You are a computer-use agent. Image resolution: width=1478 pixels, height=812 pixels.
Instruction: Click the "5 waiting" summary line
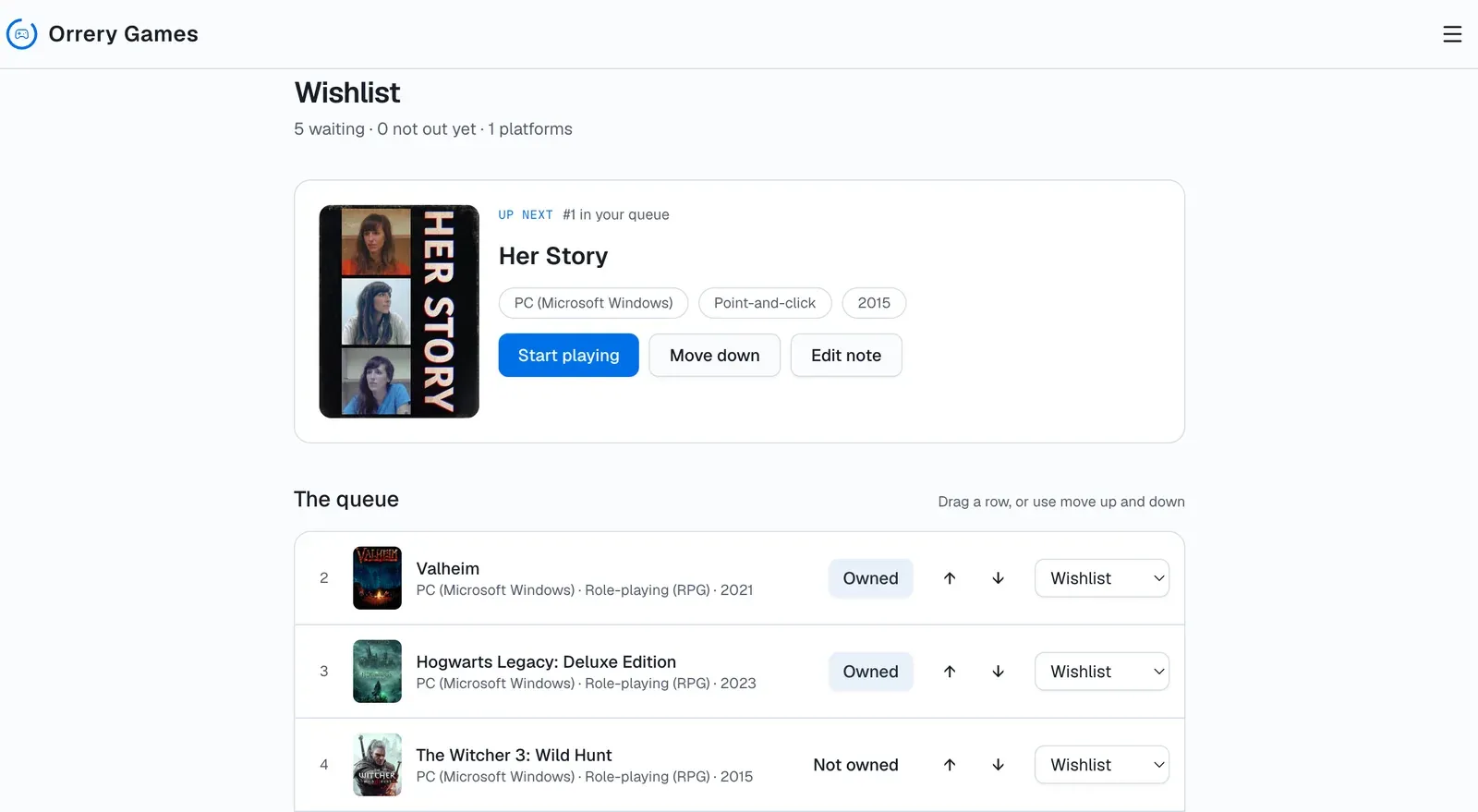(x=433, y=129)
